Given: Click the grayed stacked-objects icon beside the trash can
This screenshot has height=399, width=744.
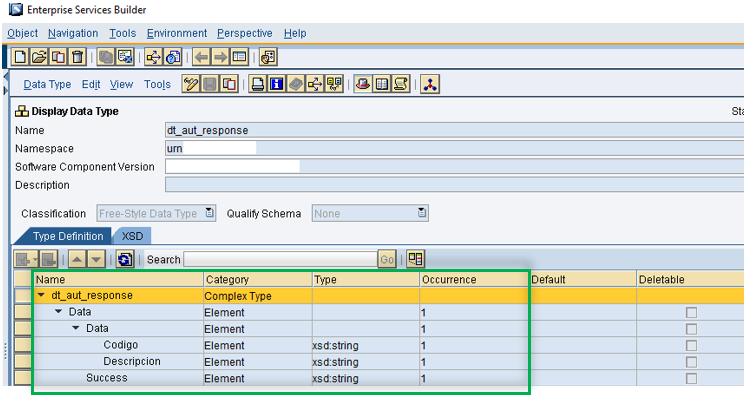Looking at the screenshot, I should [x=106, y=57].
